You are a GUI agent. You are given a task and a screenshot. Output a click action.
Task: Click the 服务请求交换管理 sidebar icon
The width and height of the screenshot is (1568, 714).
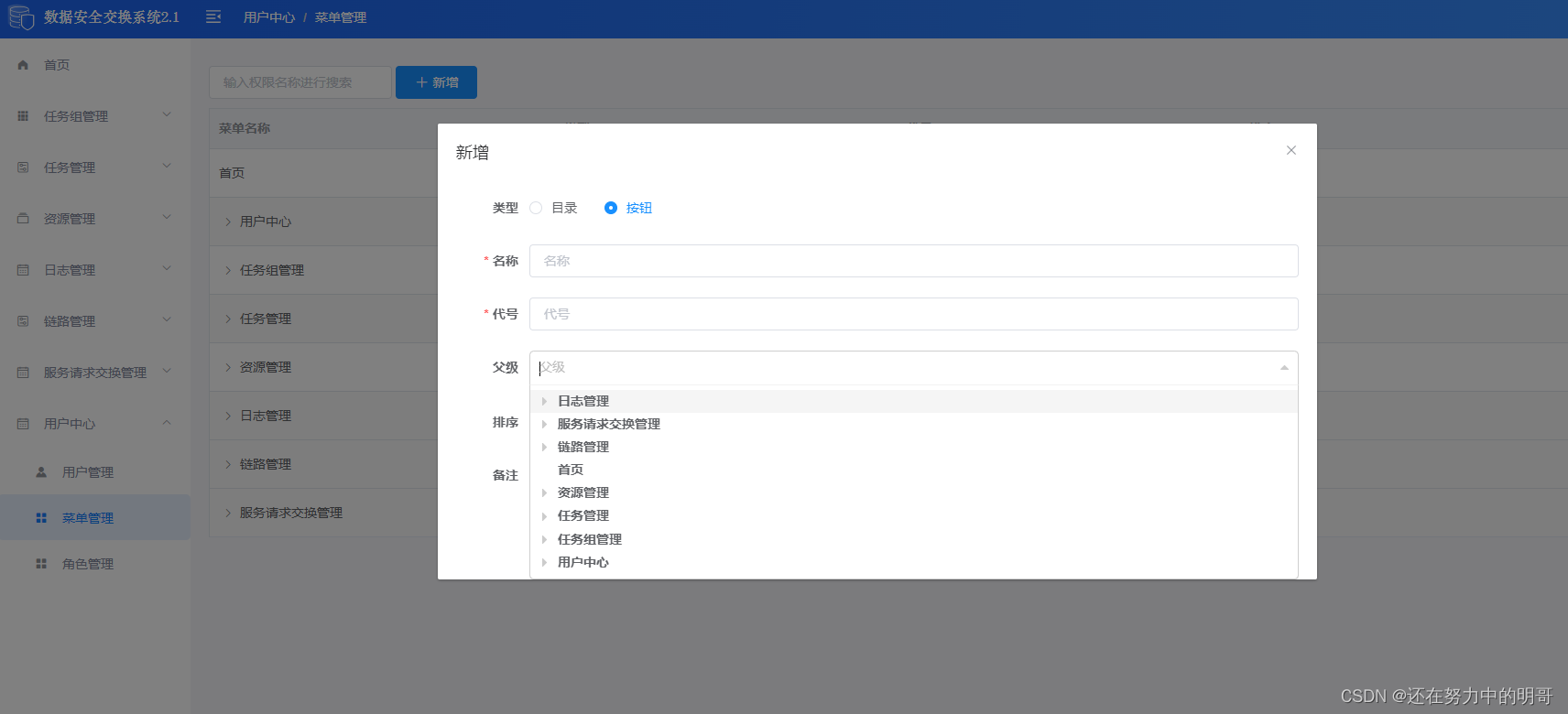point(23,373)
